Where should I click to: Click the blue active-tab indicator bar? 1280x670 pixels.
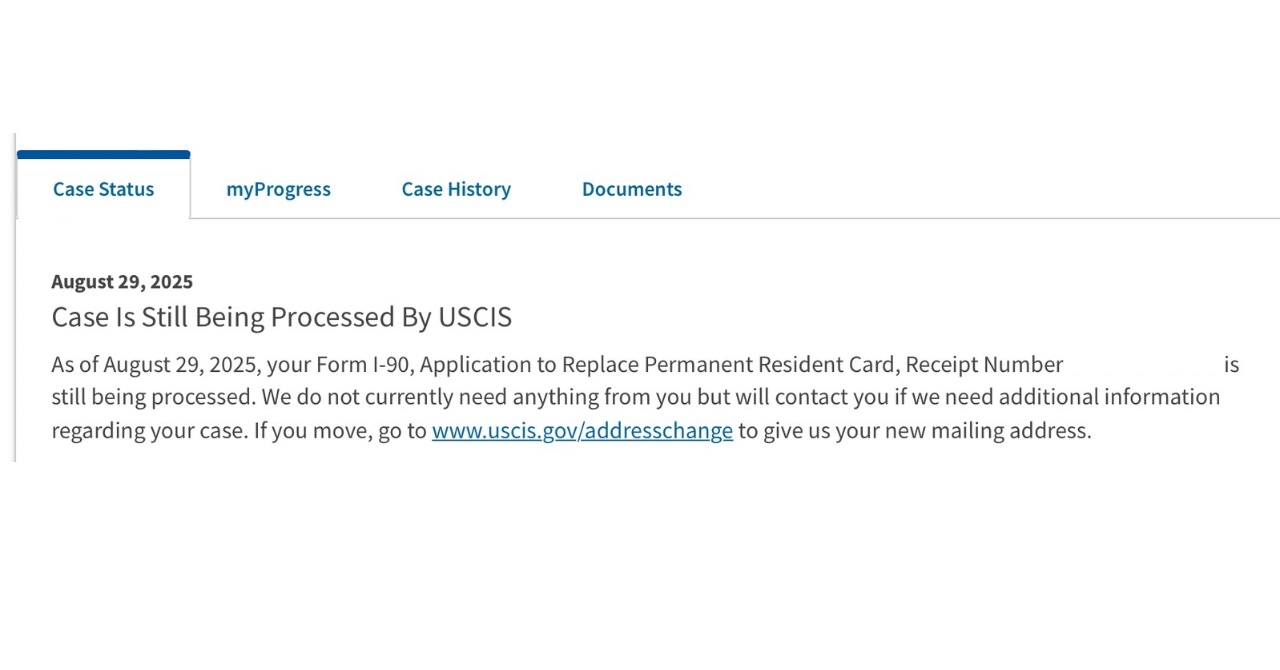point(103,155)
